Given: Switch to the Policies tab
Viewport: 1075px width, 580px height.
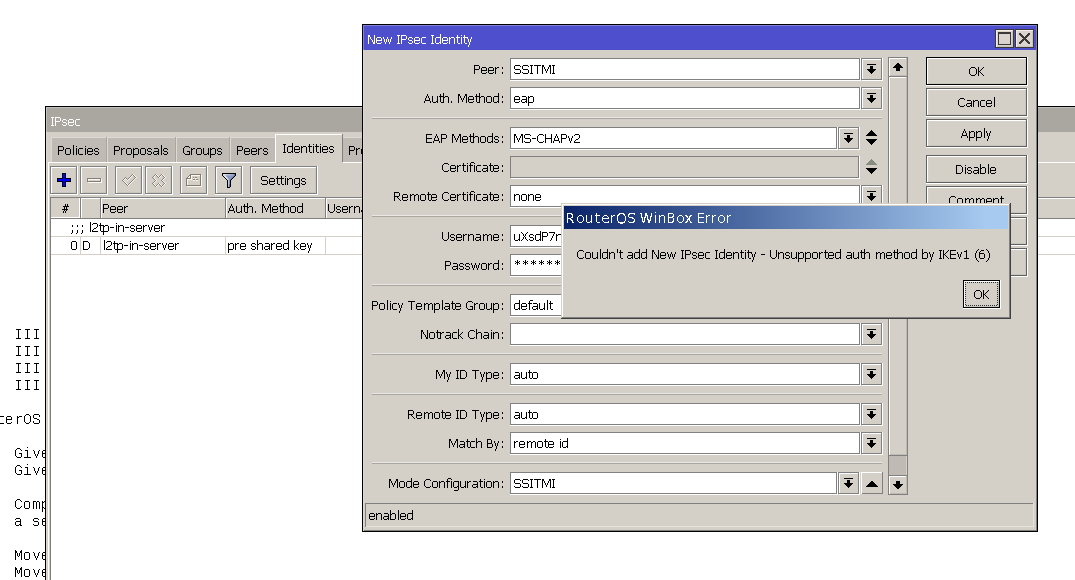Looking at the screenshot, I should (78, 150).
